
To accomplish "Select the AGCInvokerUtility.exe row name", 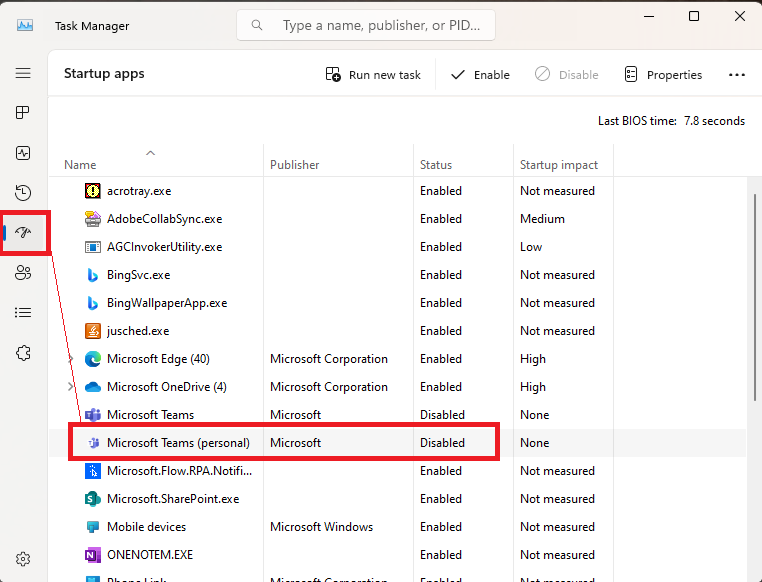I will tap(165, 247).
